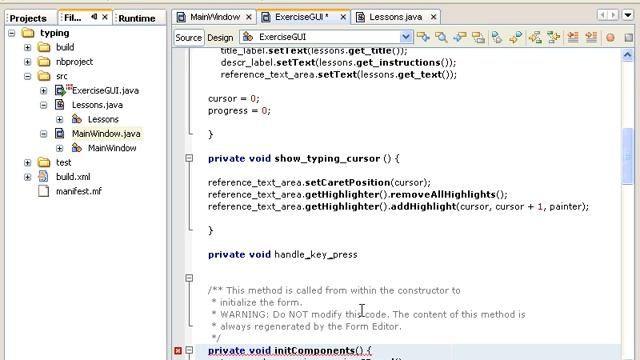
Task: Click the Lessons class icon in the tree
Action: coord(76,119)
